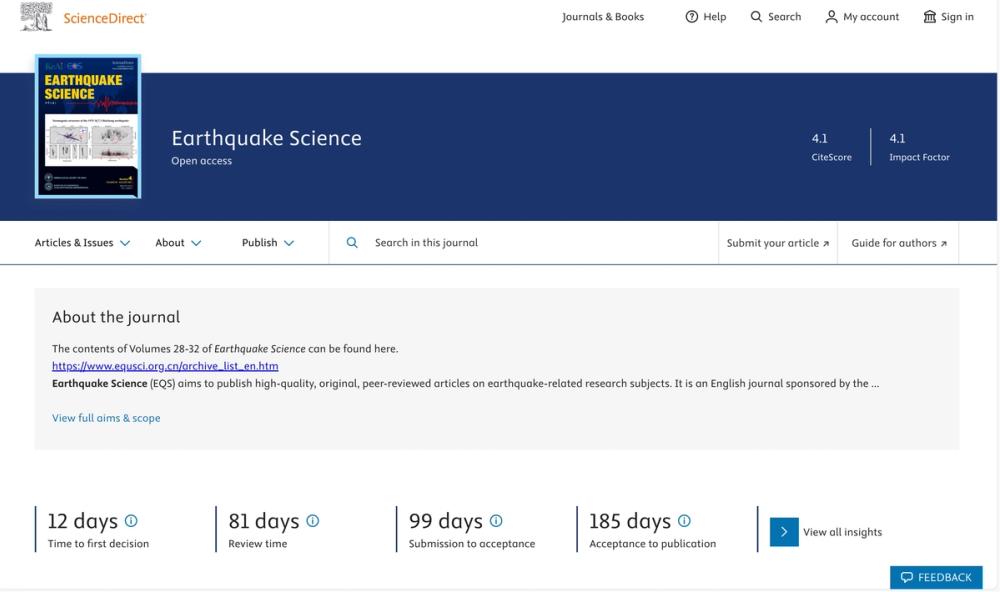This screenshot has height=592, width=1000.
Task: Click the Help question mark icon
Action: (691, 17)
